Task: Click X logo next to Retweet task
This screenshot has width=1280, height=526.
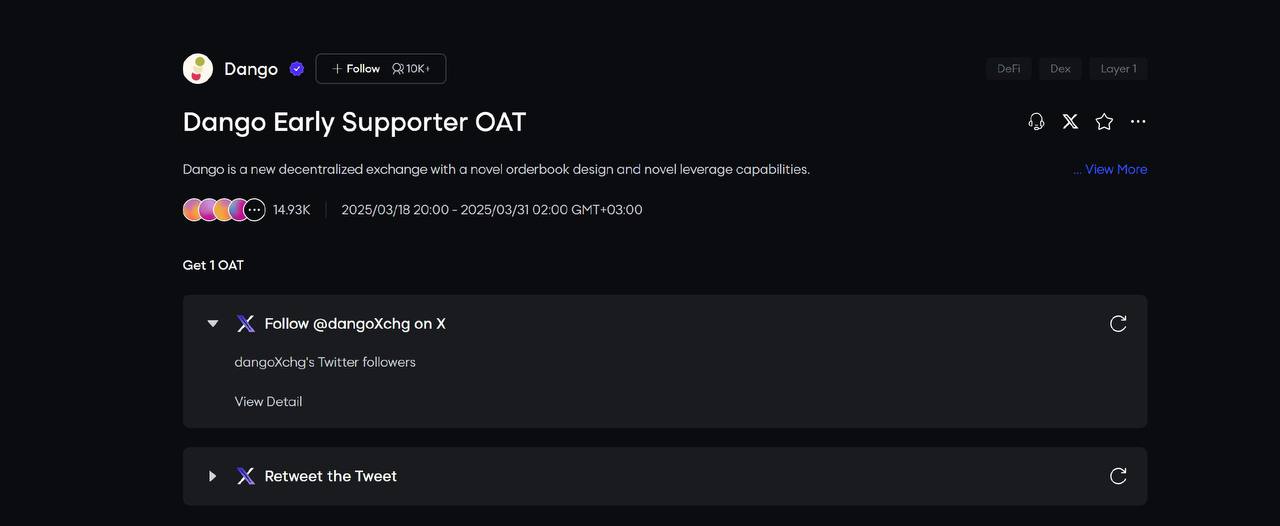Action: [246, 476]
